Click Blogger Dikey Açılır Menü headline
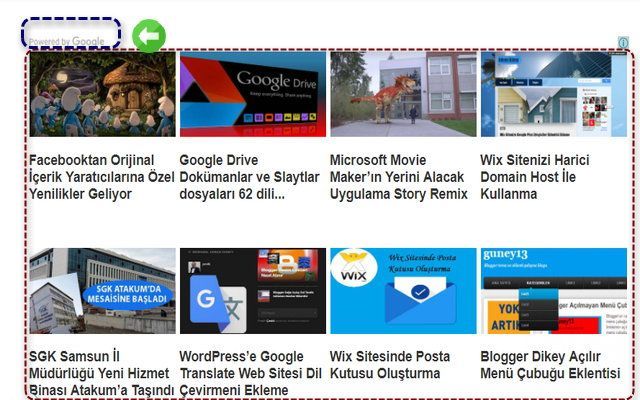 pos(550,365)
